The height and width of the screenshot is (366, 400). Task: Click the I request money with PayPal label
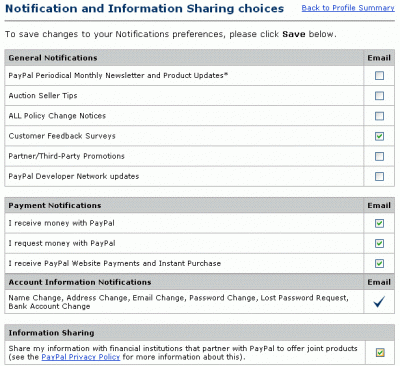62,243
